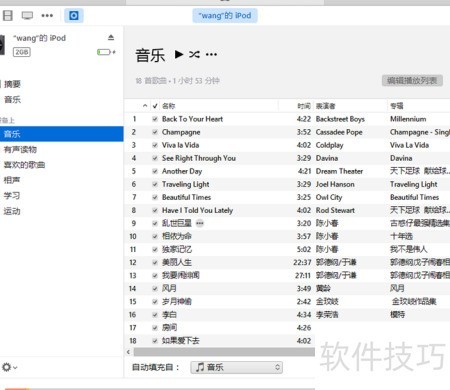Select 喜欢的歌曲 playlist in sidebar

(x=24, y=165)
